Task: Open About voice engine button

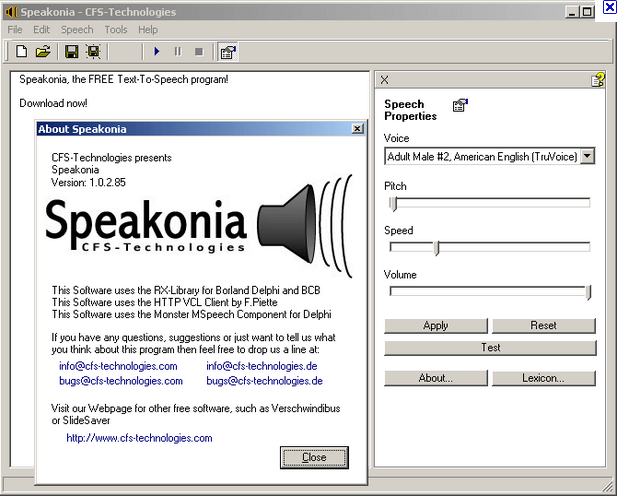Action: click(436, 378)
